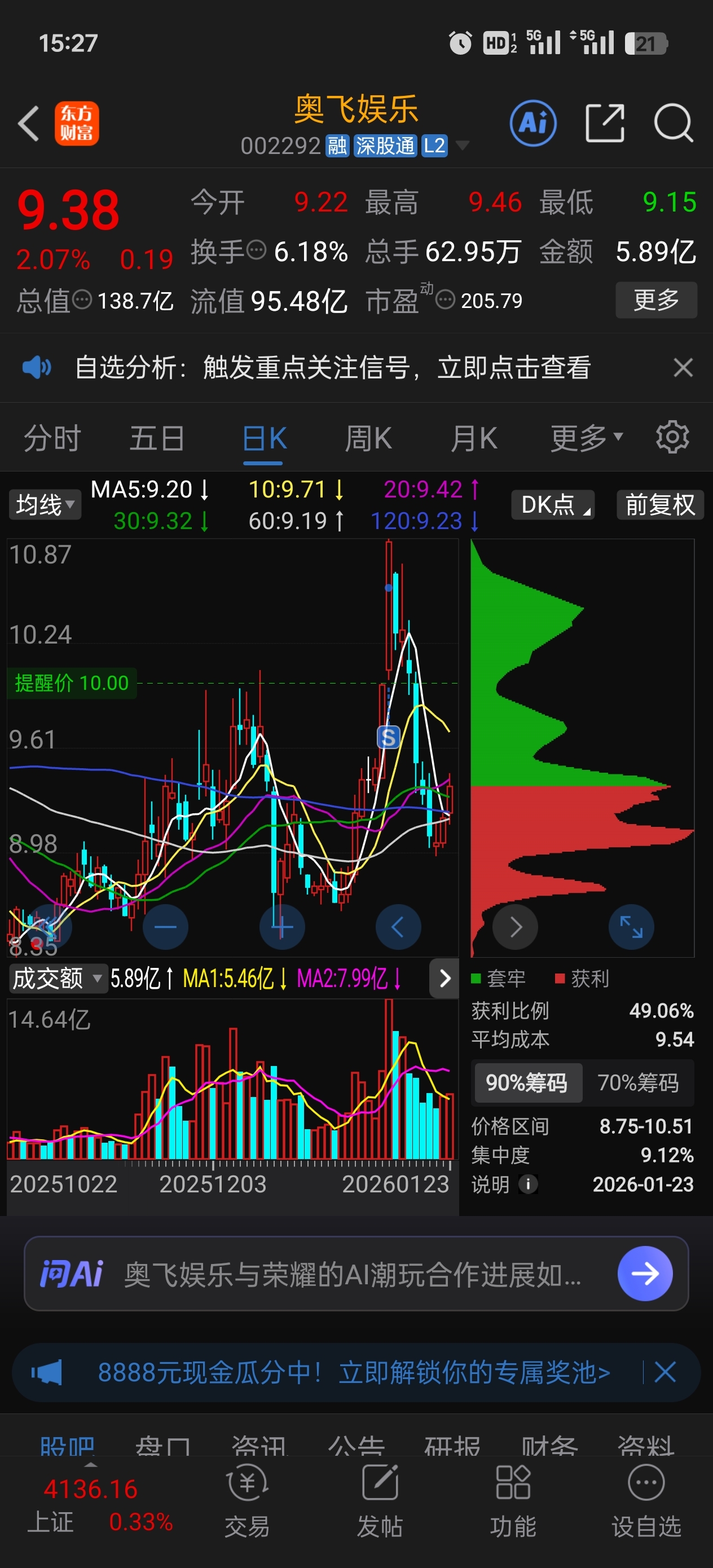Viewport: 713px width, 1568px height.
Task: Tap the 市盈 info circle icon
Action: [x=446, y=299]
